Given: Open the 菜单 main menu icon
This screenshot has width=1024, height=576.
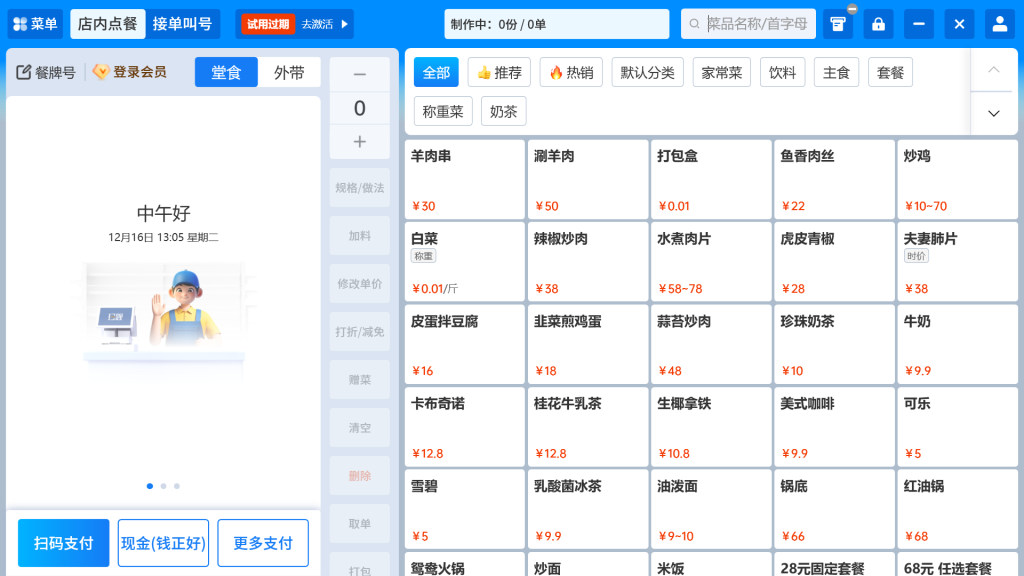Looking at the screenshot, I should point(21,24).
